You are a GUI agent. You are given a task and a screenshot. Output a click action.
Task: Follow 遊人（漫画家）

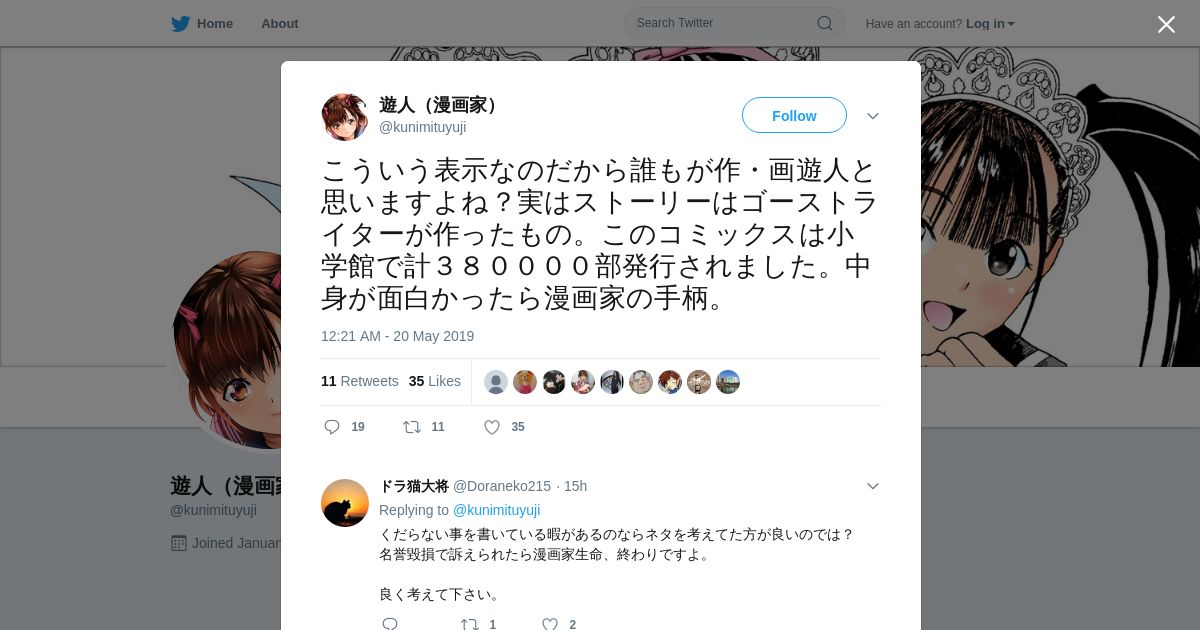coord(794,115)
